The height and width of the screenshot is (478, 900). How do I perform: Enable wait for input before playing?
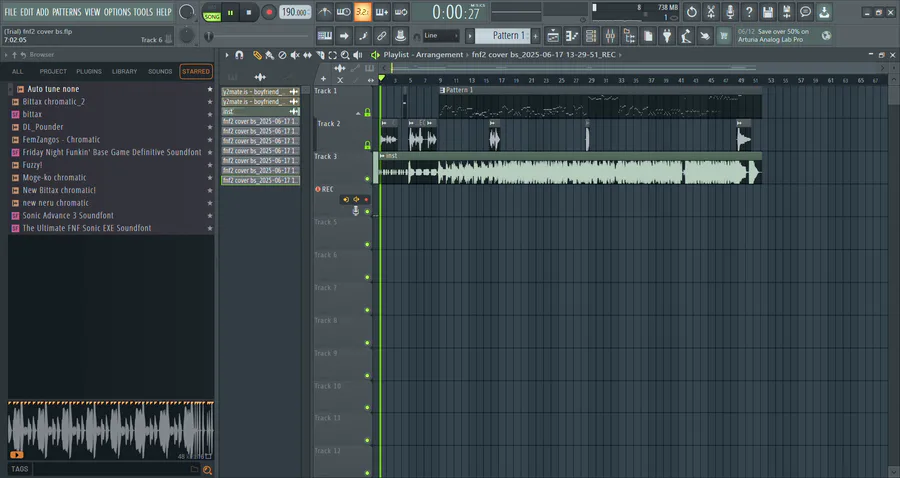click(343, 11)
